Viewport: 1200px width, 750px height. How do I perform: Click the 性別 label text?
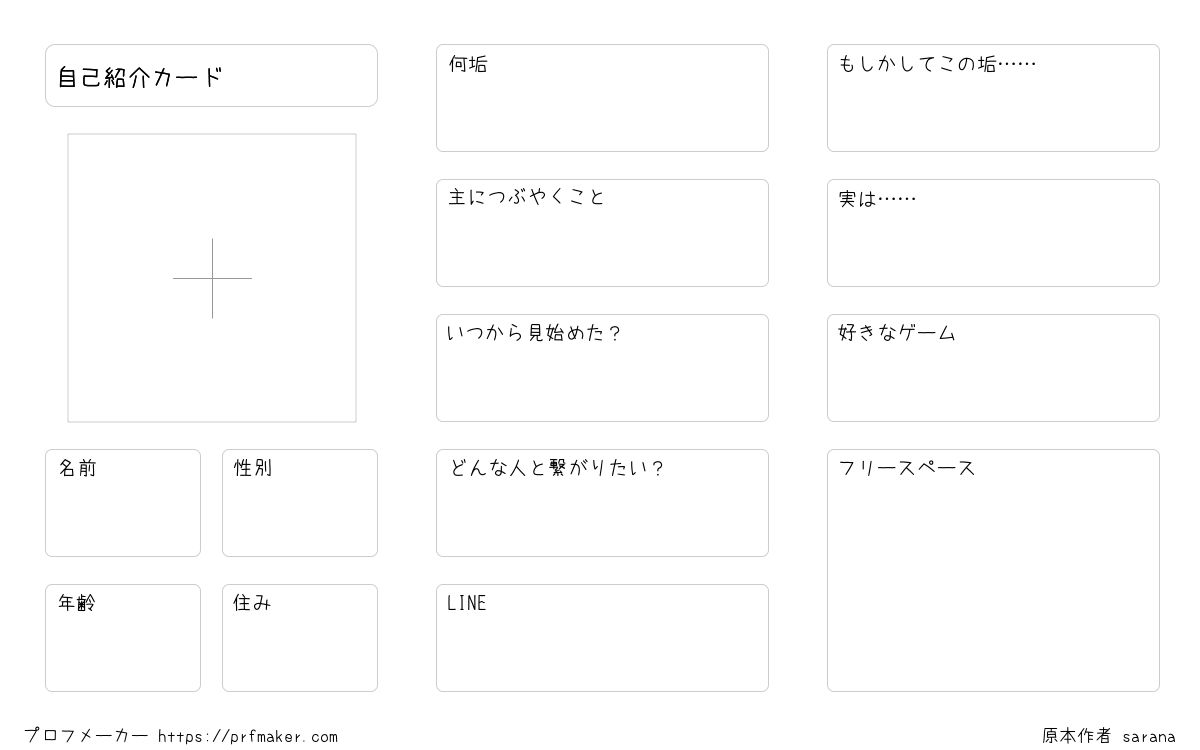(253, 468)
